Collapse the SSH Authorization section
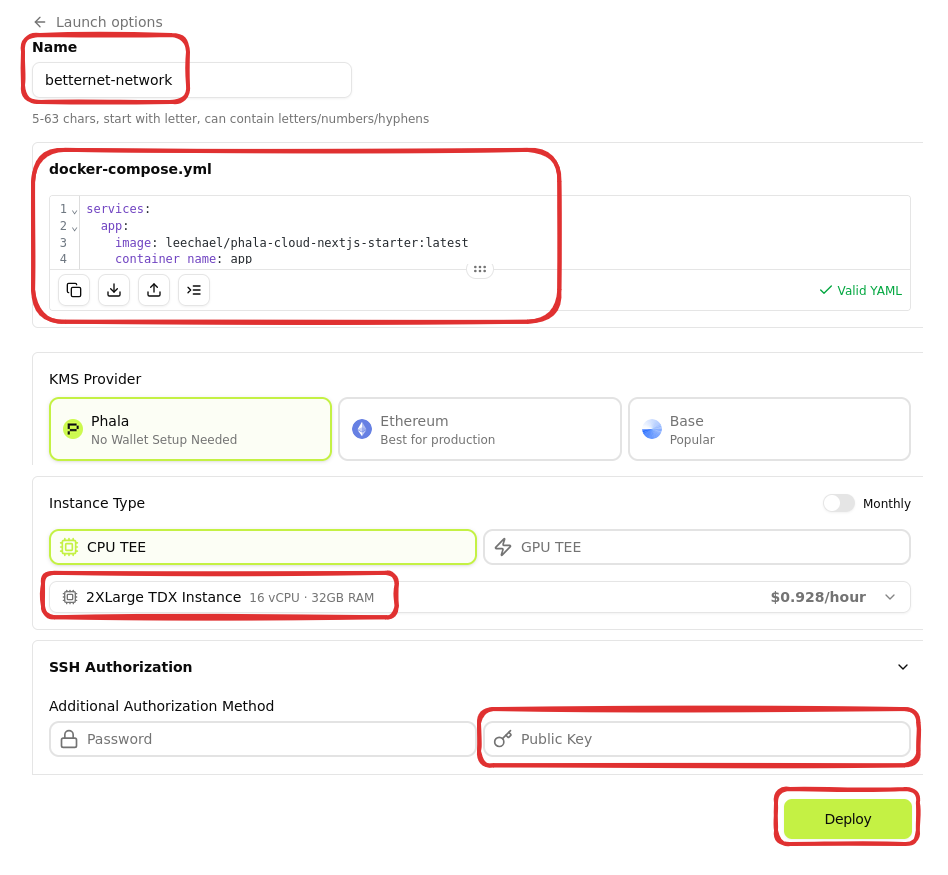The height and width of the screenshot is (875, 948). click(x=902, y=667)
